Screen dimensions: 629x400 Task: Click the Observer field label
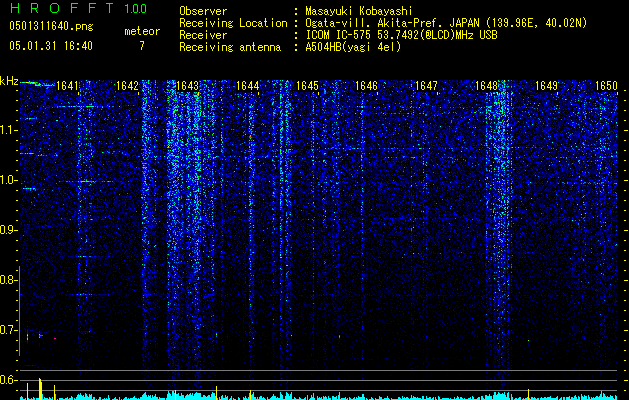pyautogui.click(x=203, y=11)
